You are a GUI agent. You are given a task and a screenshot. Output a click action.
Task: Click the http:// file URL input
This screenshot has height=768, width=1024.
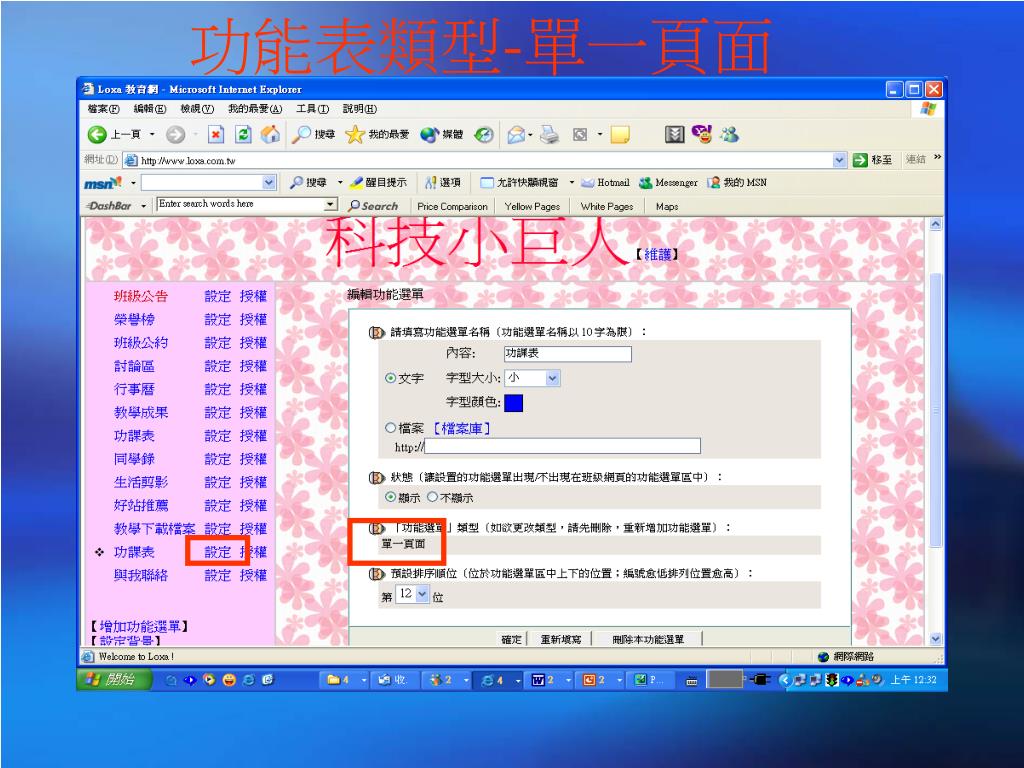coord(562,447)
